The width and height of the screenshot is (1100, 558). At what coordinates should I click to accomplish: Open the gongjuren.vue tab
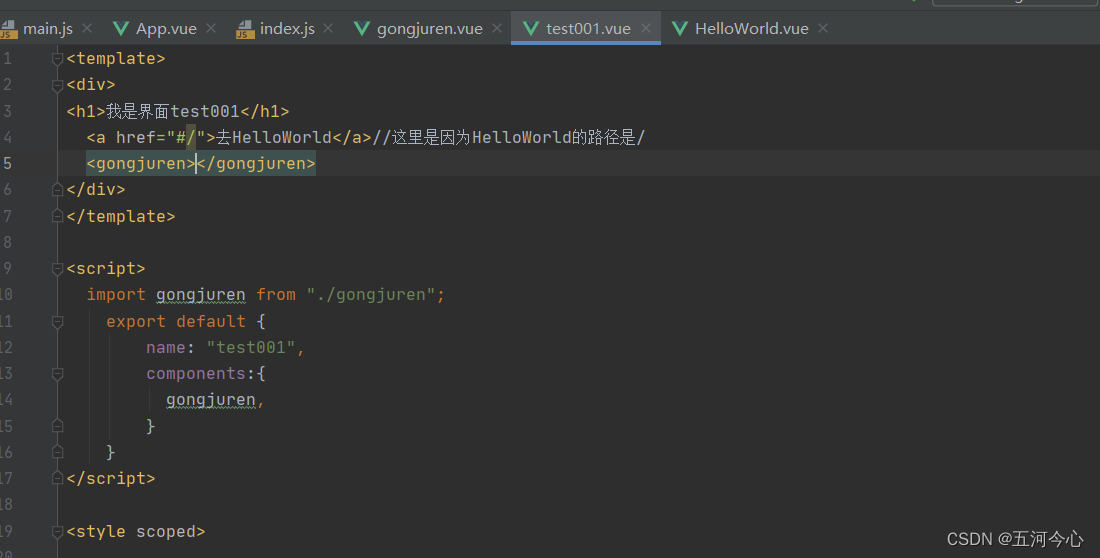pyautogui.click(x=429, y=29)
